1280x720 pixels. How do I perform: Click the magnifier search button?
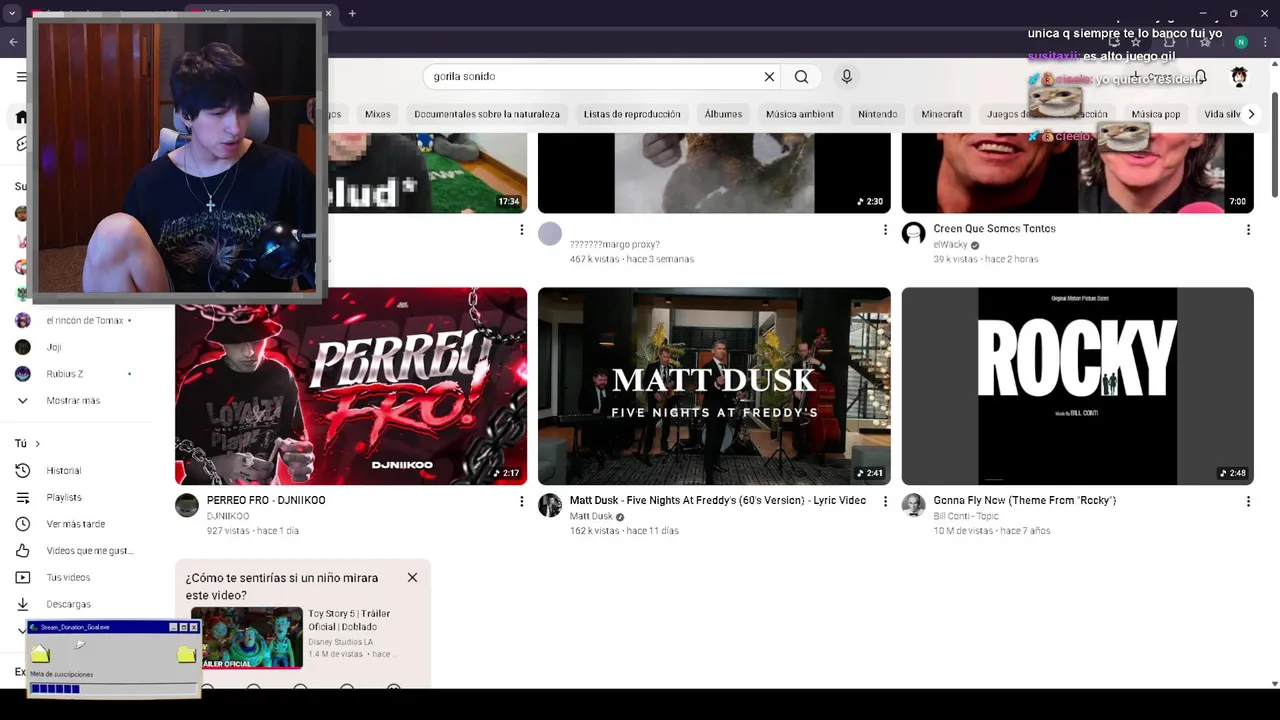(801, 77)
